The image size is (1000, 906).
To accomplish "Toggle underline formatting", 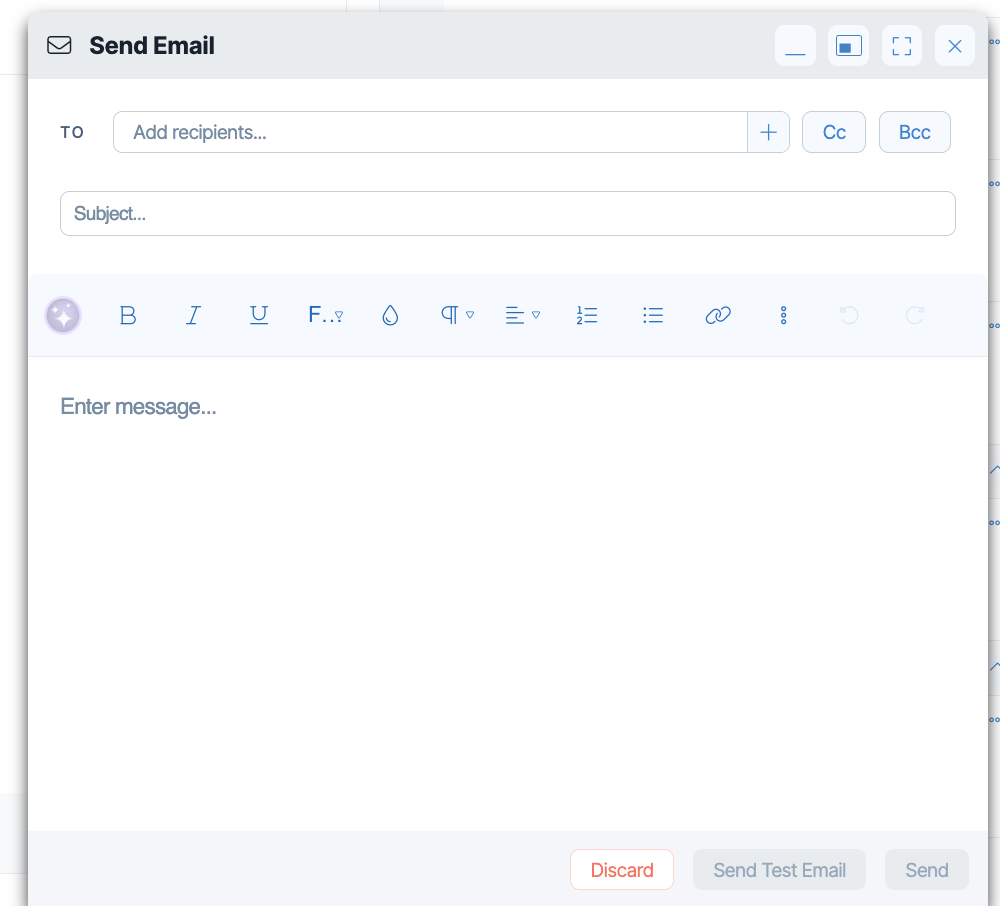I will click(x=259, y=315).
